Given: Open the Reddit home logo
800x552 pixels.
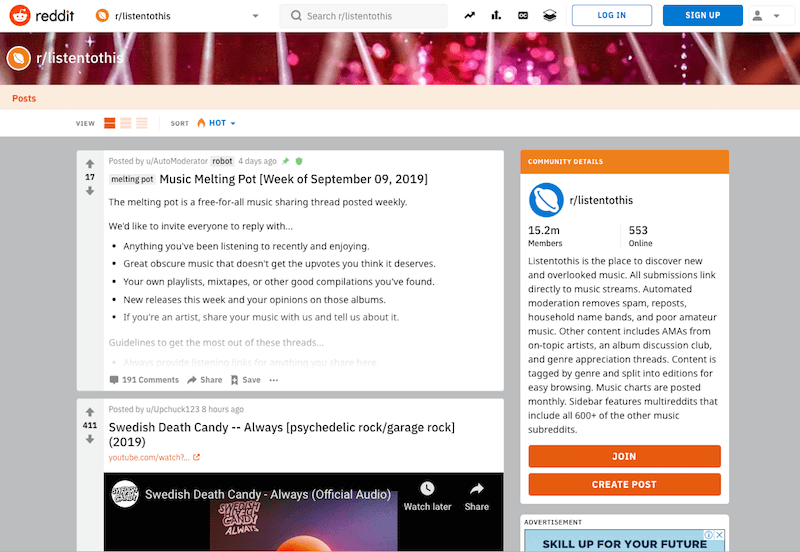Looking at the screenshot, I should point(42,15).
